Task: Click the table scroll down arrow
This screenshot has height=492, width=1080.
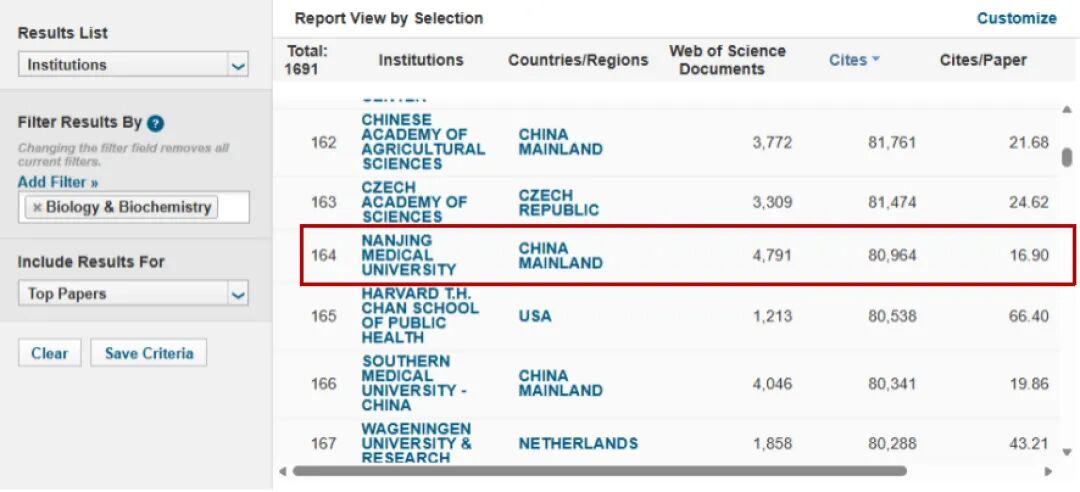Action: coord(1067,452)
